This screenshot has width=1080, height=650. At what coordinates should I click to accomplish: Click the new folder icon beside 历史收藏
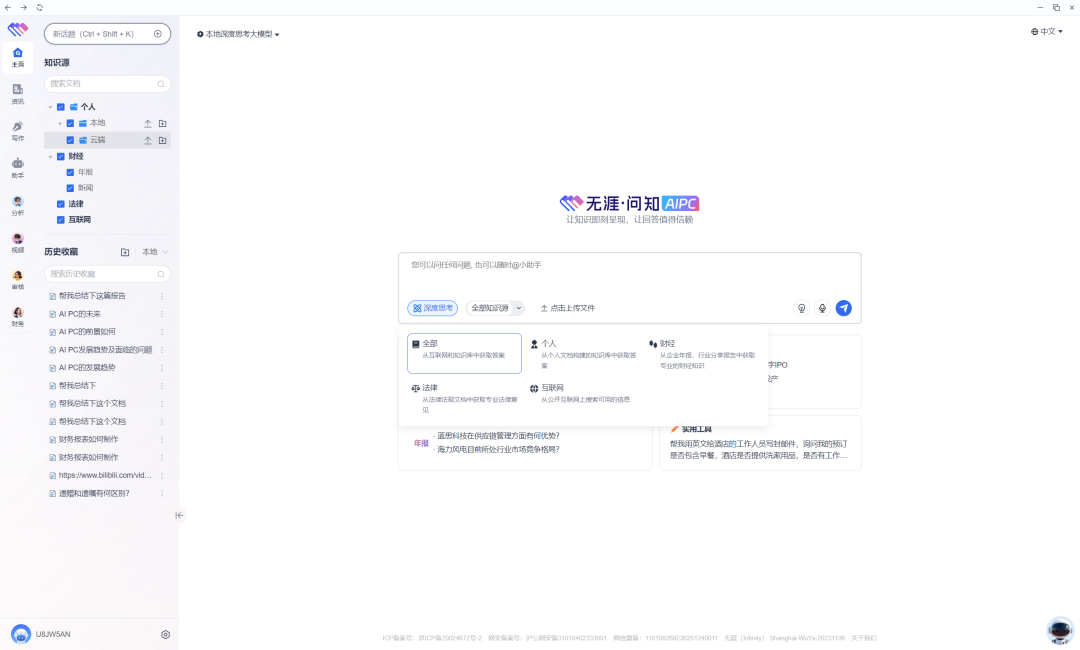click(125, 252)
